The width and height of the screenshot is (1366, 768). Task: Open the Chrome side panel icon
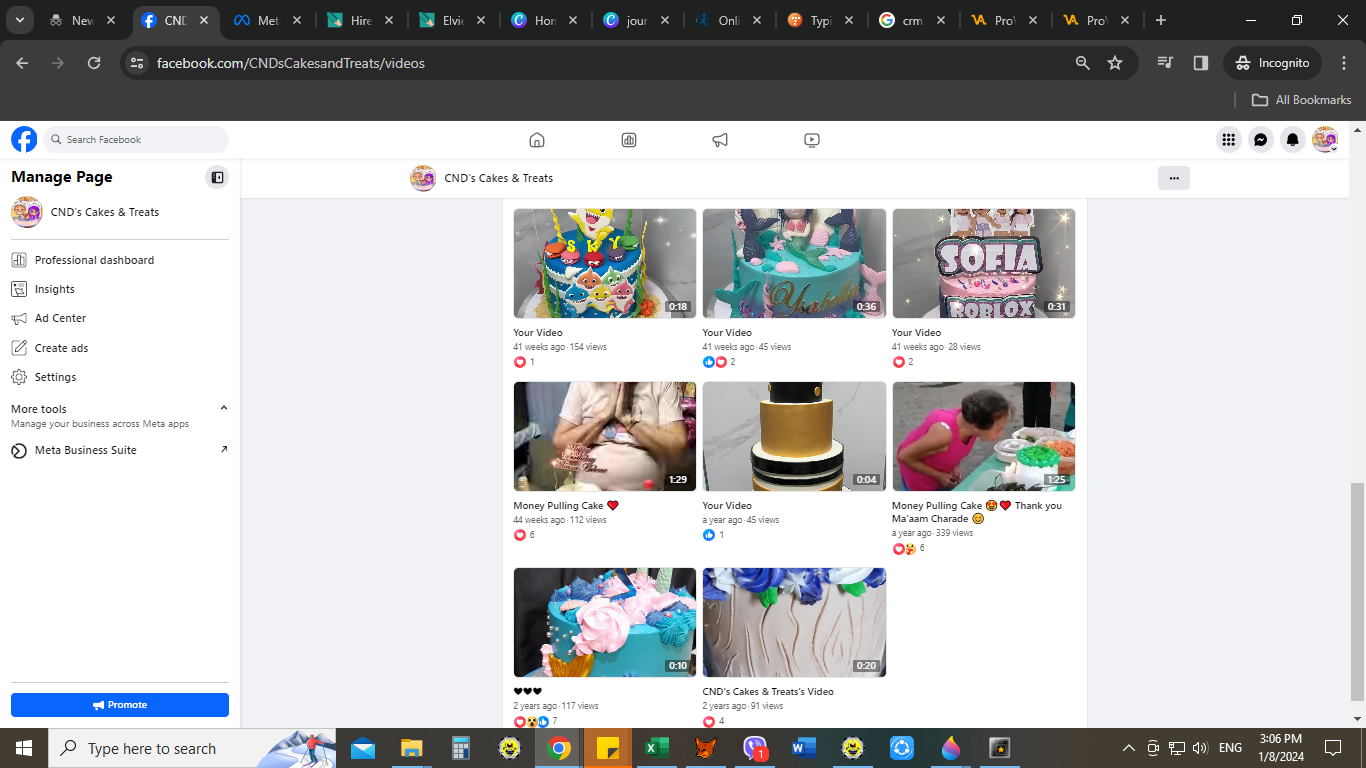point(1201,63)
